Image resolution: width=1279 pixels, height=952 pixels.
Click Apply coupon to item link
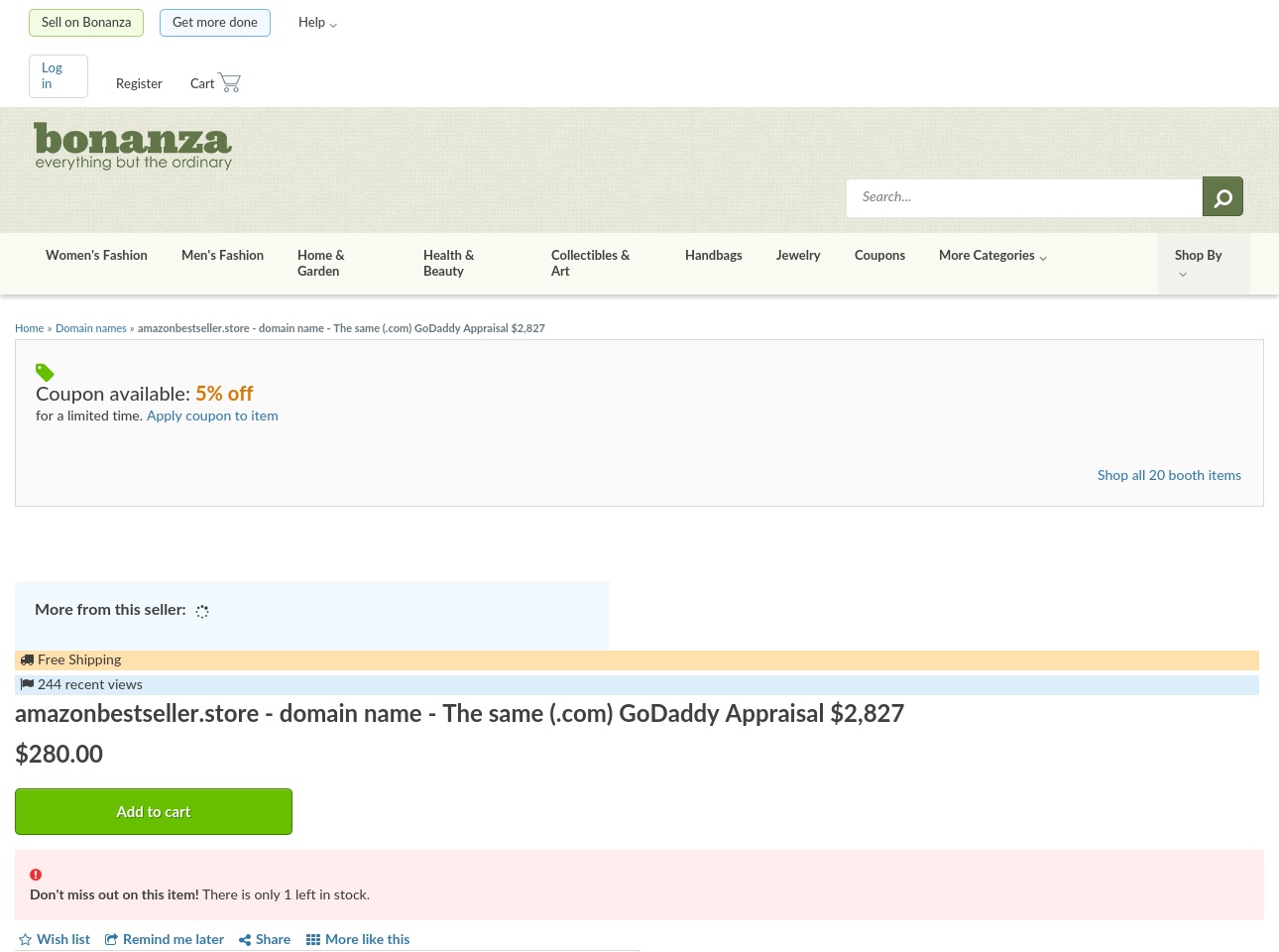(x=212, y=416)
